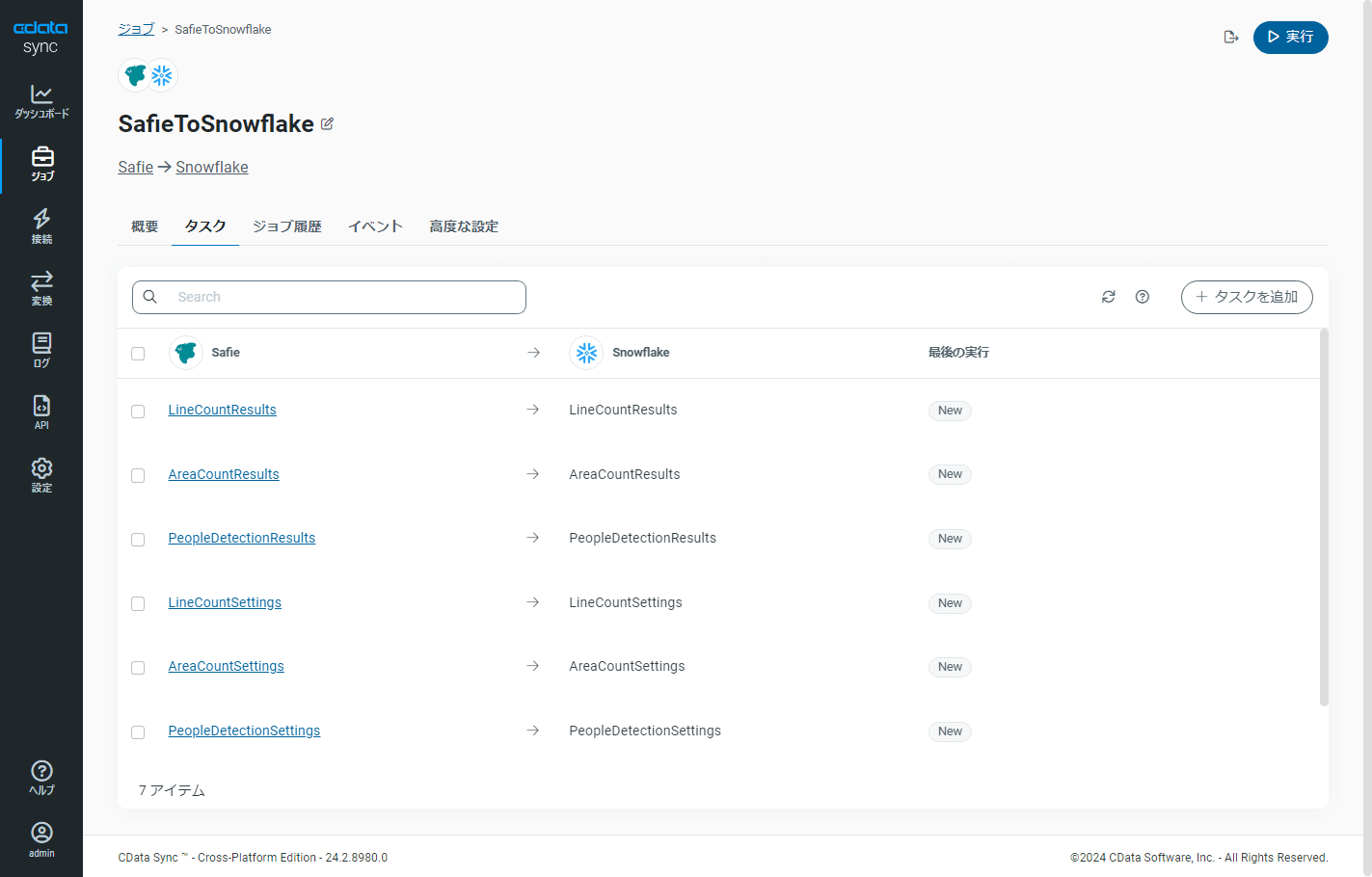
Task: Open the Jobs (ジョブ) sidebar icon
Action: (41, 165)
